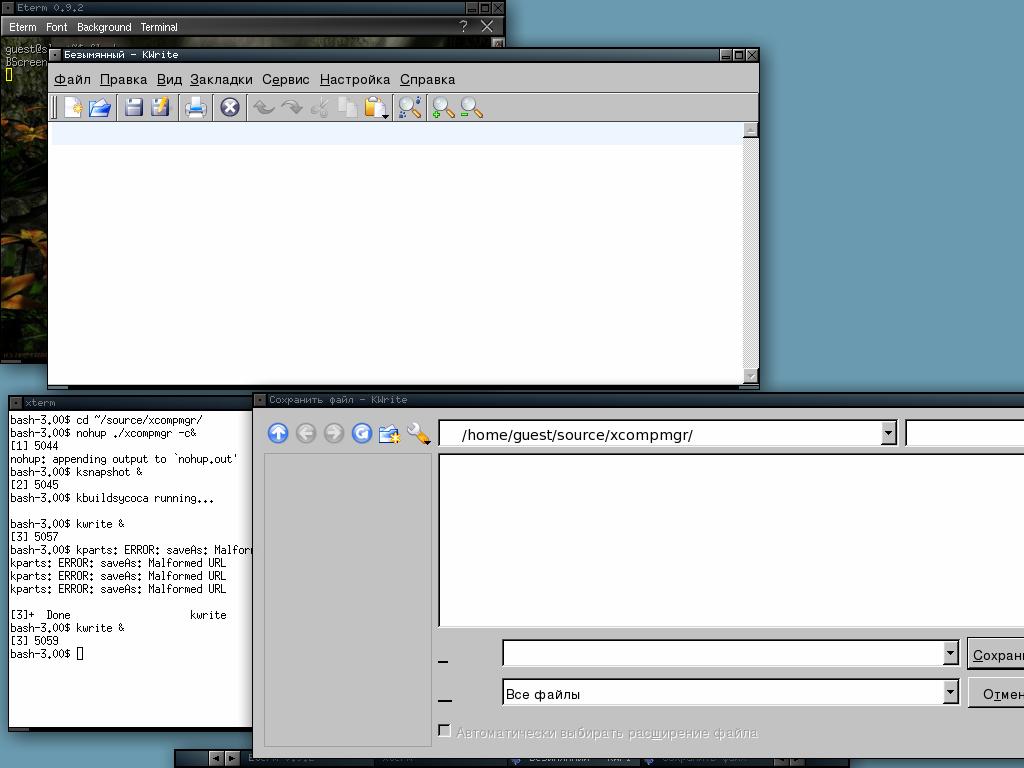Toggle automatic file extension selection checkbox

pyautogui.click(x=445, y=732)
